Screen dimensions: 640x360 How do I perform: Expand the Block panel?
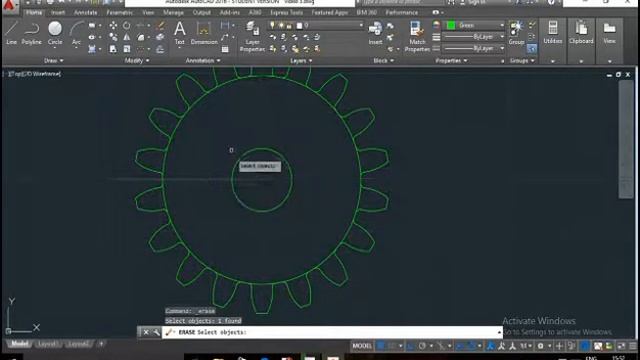coord(383,60)
